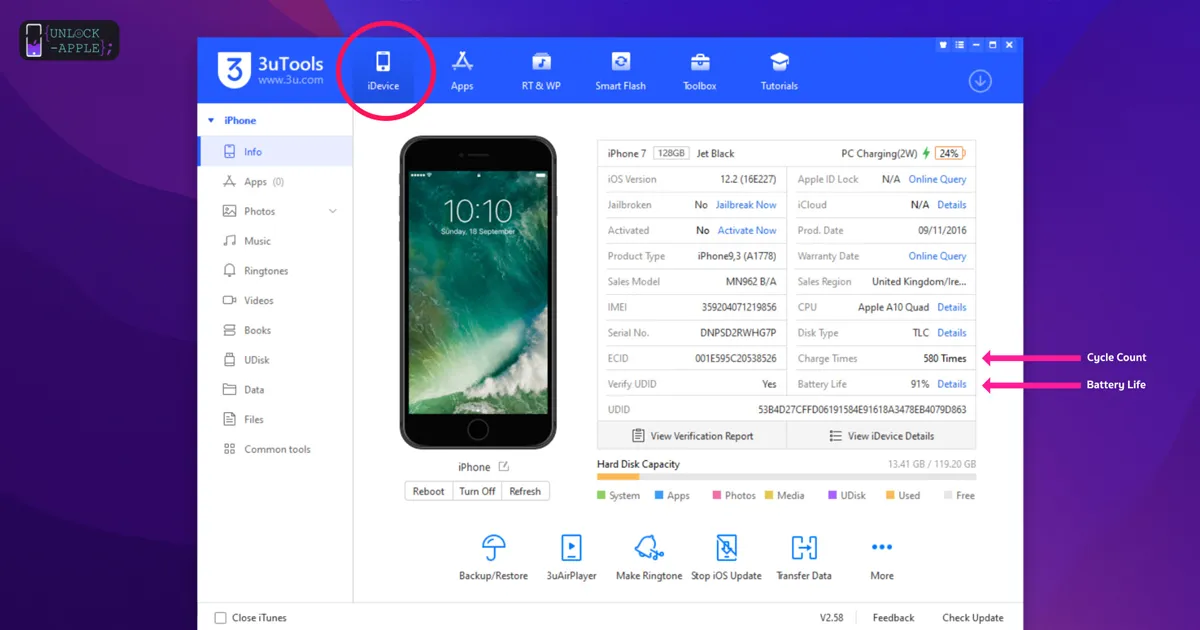Click the 24% battery indicator
This screenshot has width=1200, height=630.
tap(949, 153)
